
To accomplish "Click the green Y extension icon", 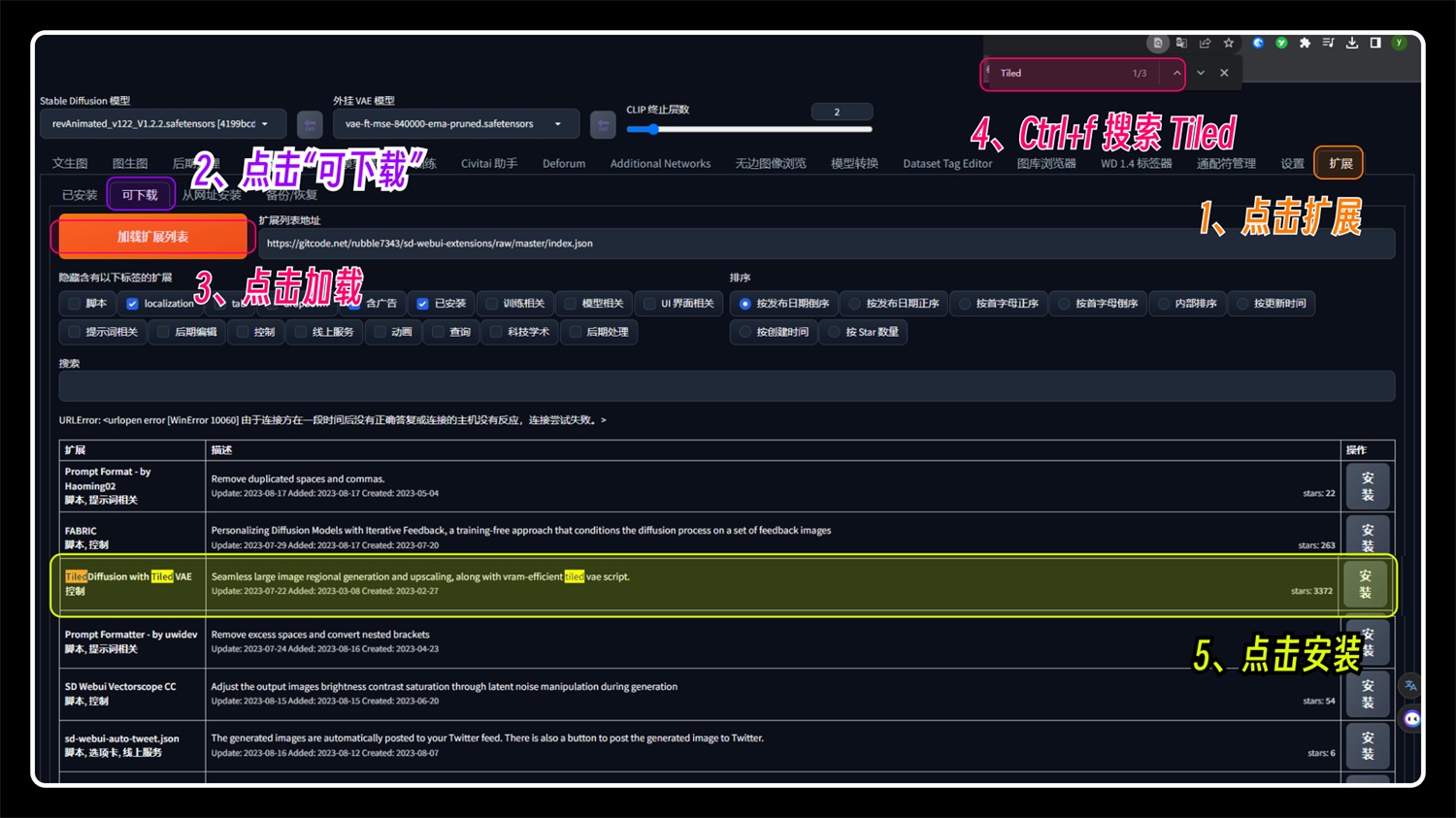I will tap(1281, 43).
